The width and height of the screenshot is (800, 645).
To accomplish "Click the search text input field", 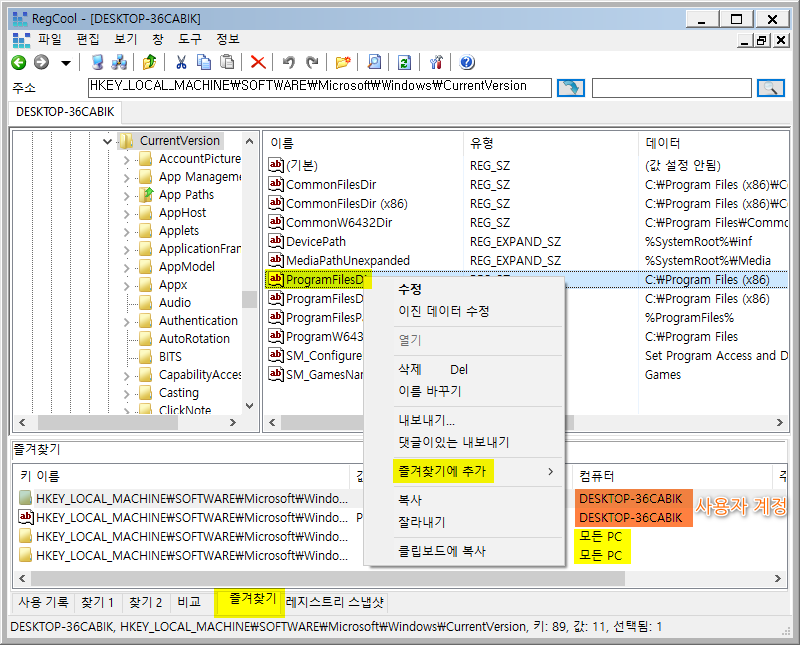I will pos(671,88).
